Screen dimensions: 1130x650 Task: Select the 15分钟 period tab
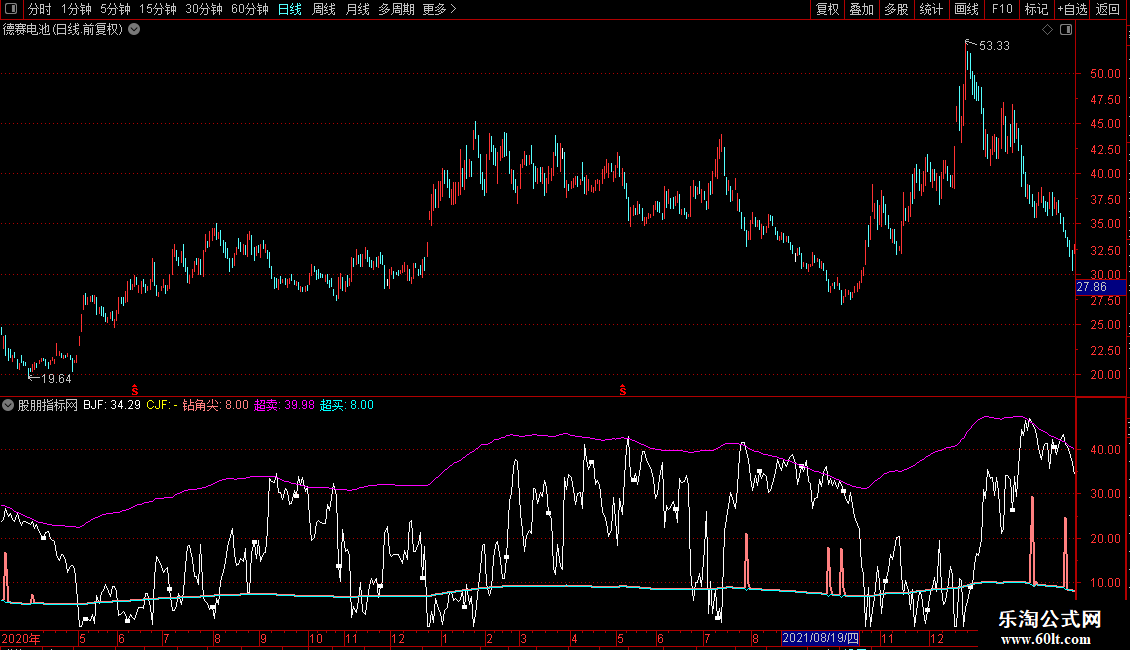tap(158, 9)
